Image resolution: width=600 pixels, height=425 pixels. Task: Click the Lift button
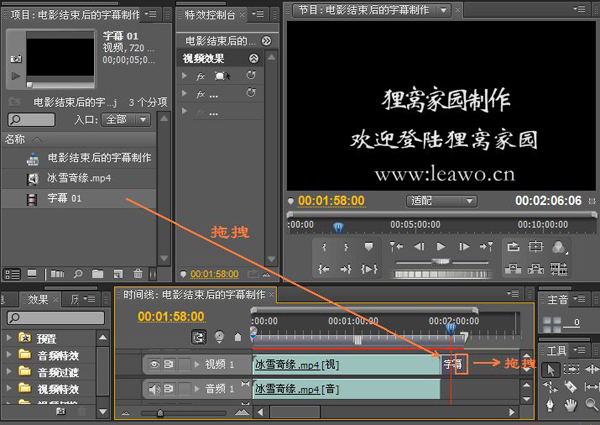(x=513, y=269)
